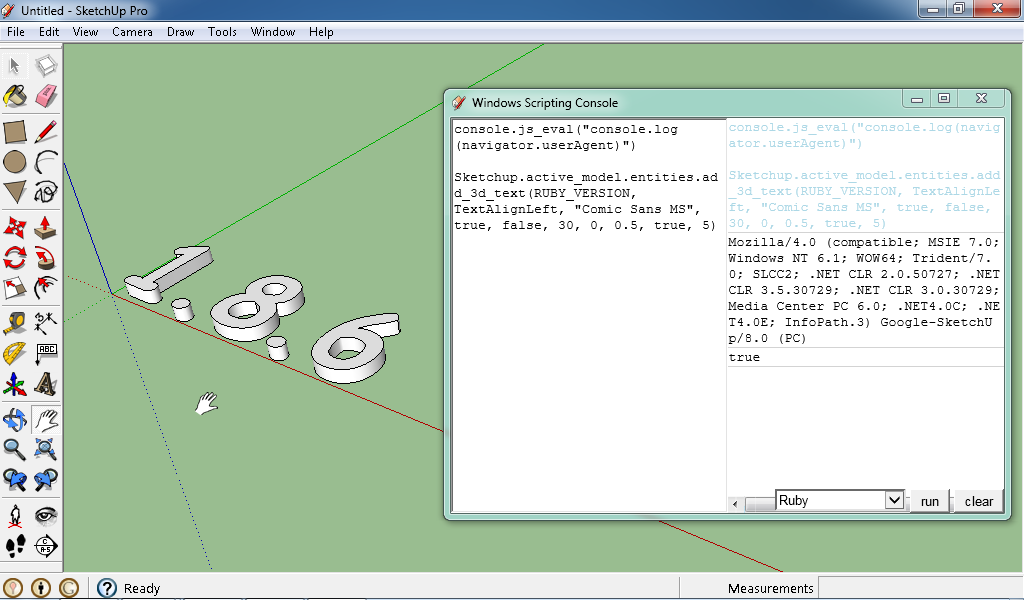The image size is (1024, 600).
Task: Choose the red pencil Line tool
Action: click(46, 132)
